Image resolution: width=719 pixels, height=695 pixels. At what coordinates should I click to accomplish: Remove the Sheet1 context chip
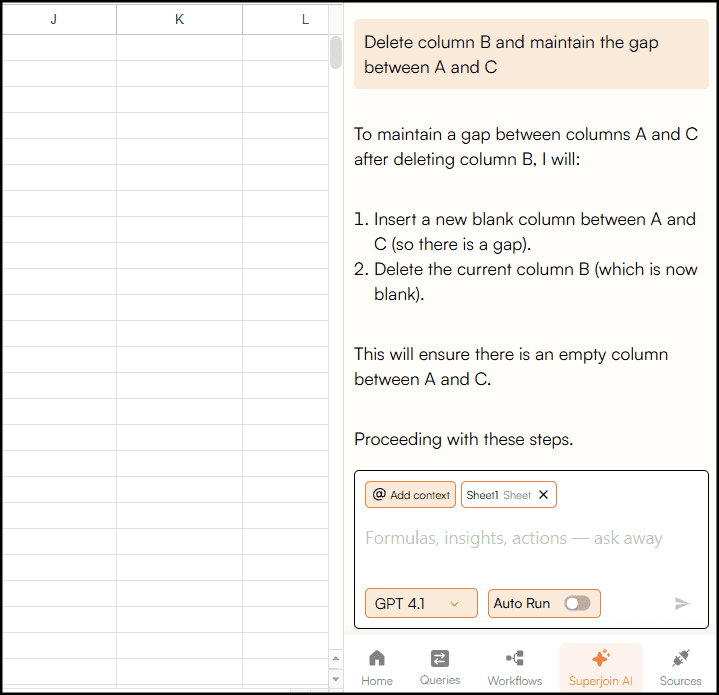tap(543, 495)
